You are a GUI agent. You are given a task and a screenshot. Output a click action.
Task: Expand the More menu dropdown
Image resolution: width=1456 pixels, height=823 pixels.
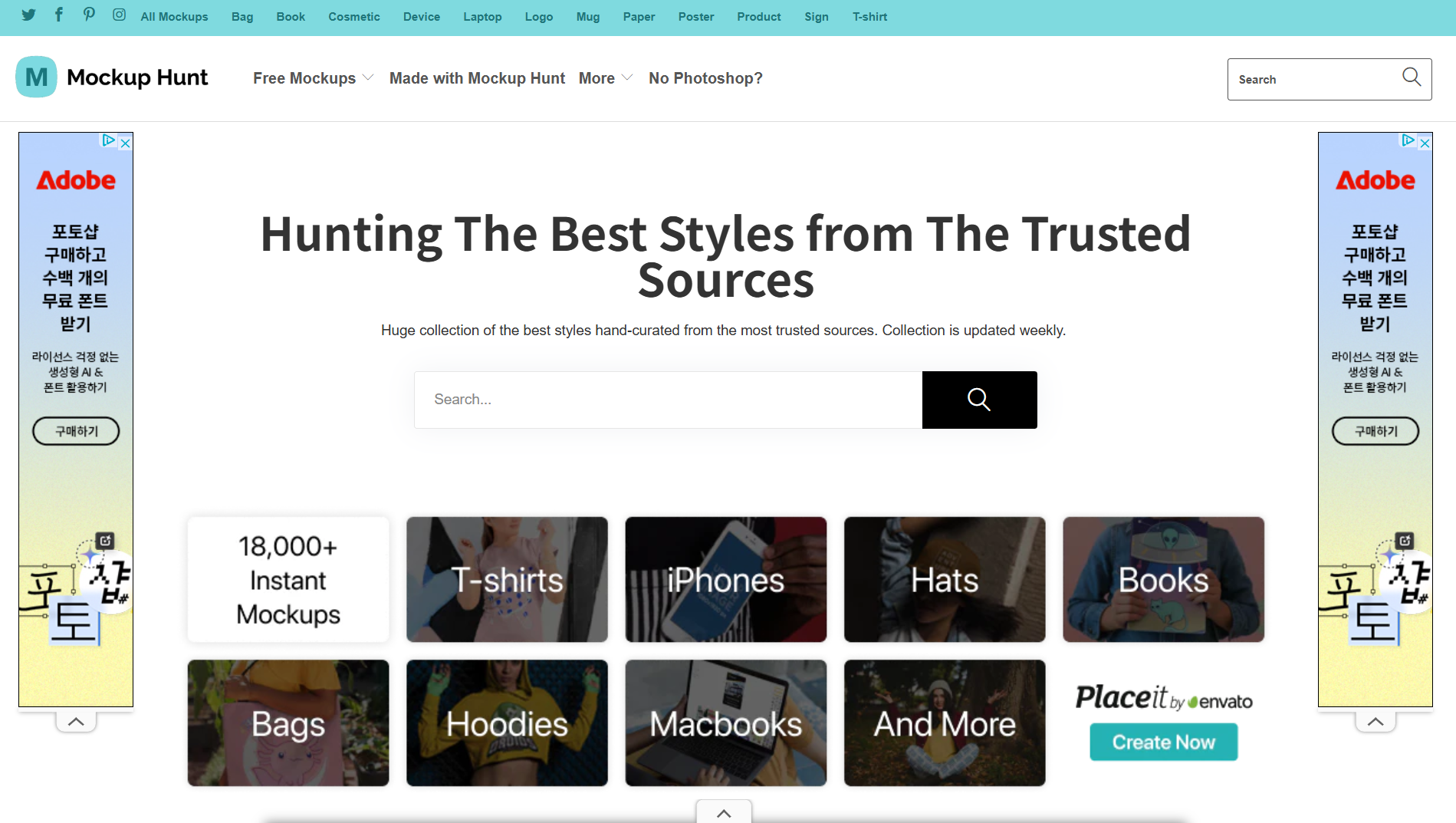tap(605, 78)
